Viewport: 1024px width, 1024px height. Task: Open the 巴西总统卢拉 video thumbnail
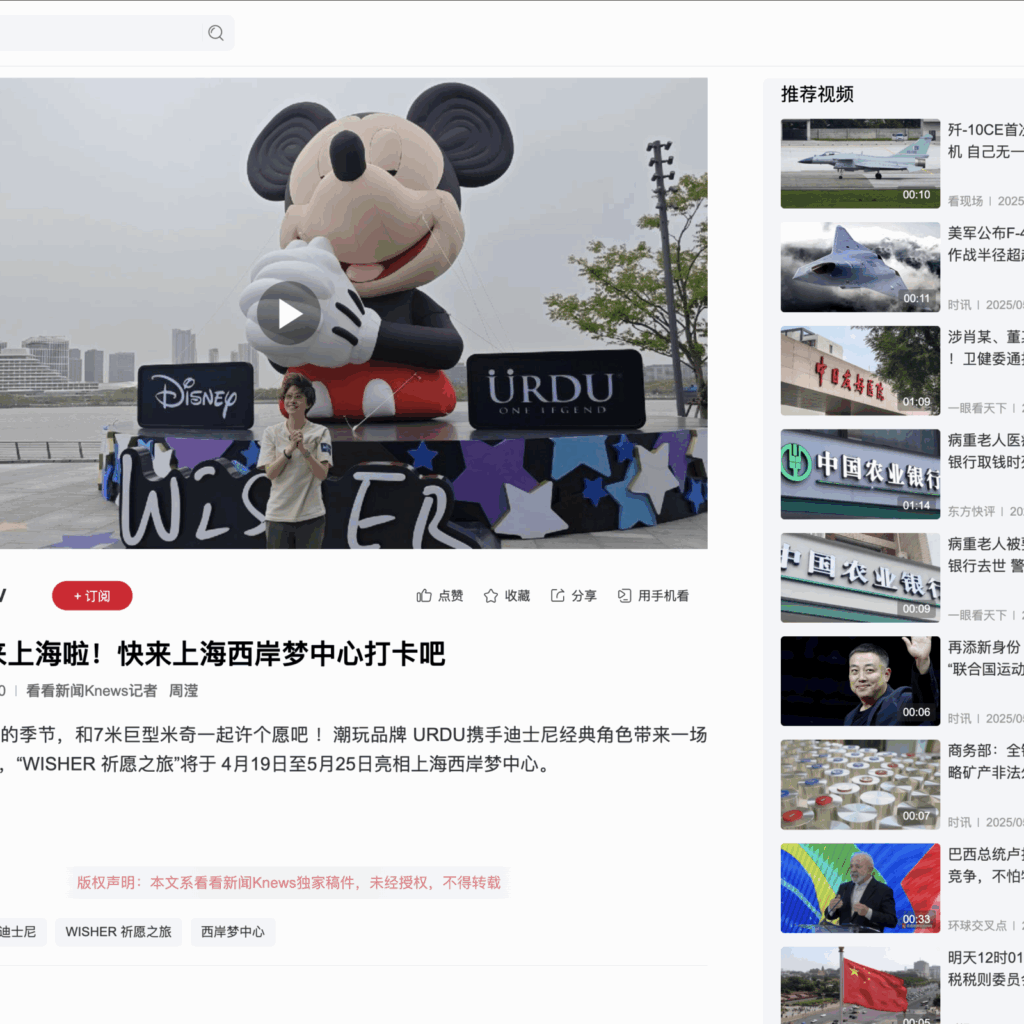click(x=860, y=888)
